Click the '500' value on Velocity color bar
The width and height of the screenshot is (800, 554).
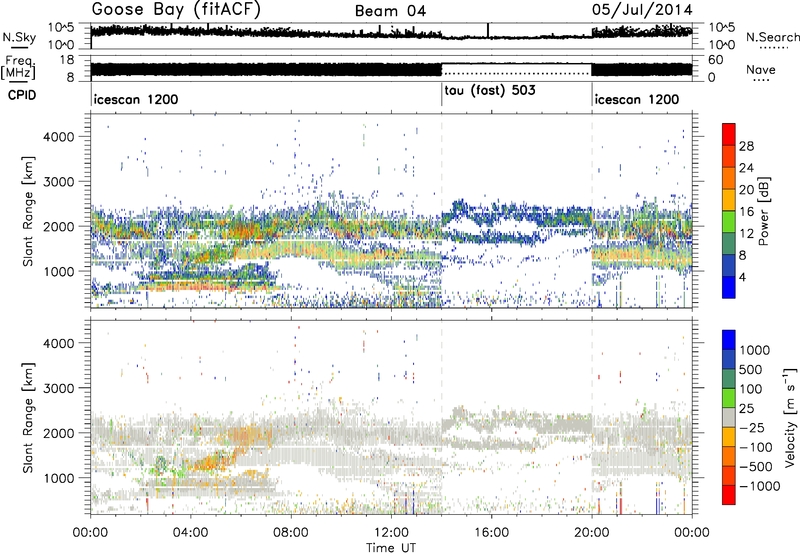click(751, 369)
